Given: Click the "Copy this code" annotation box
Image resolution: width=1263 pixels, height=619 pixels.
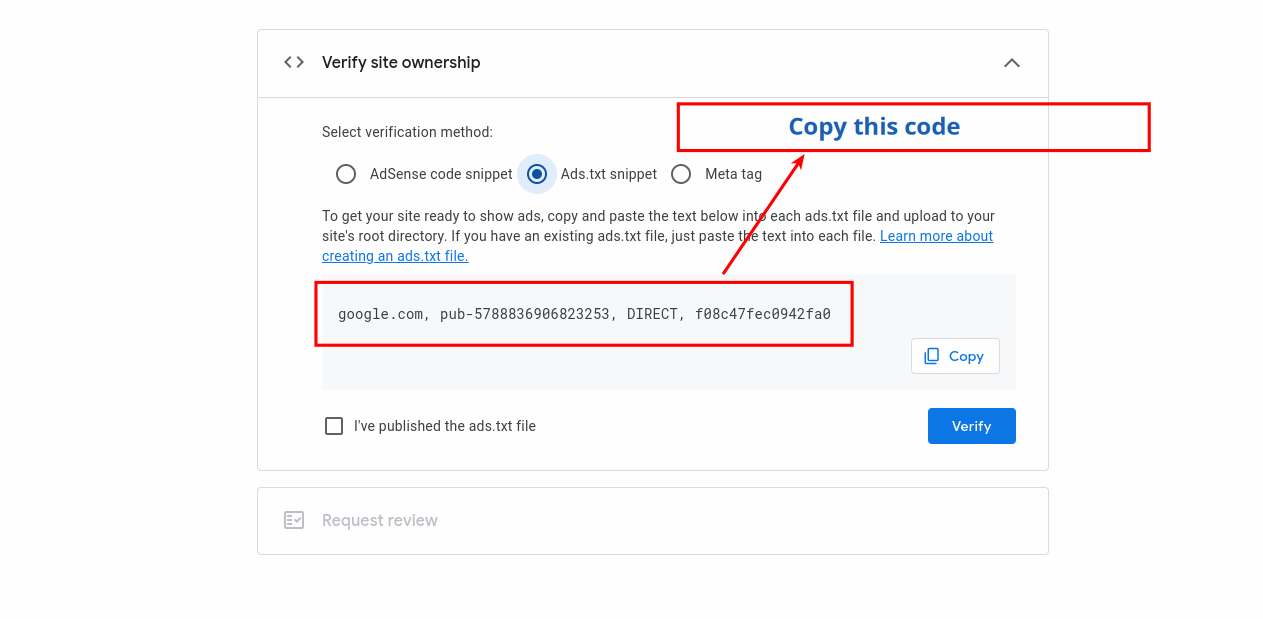Looking at the screenshot, I should tap(913, 127).
